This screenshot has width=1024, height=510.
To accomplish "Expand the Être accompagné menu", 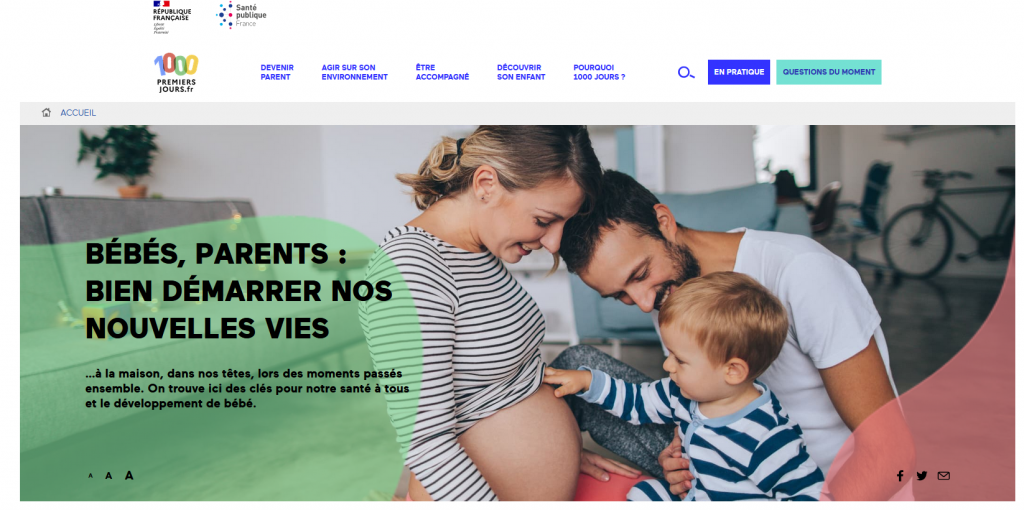I will click(x=442, y=72).
